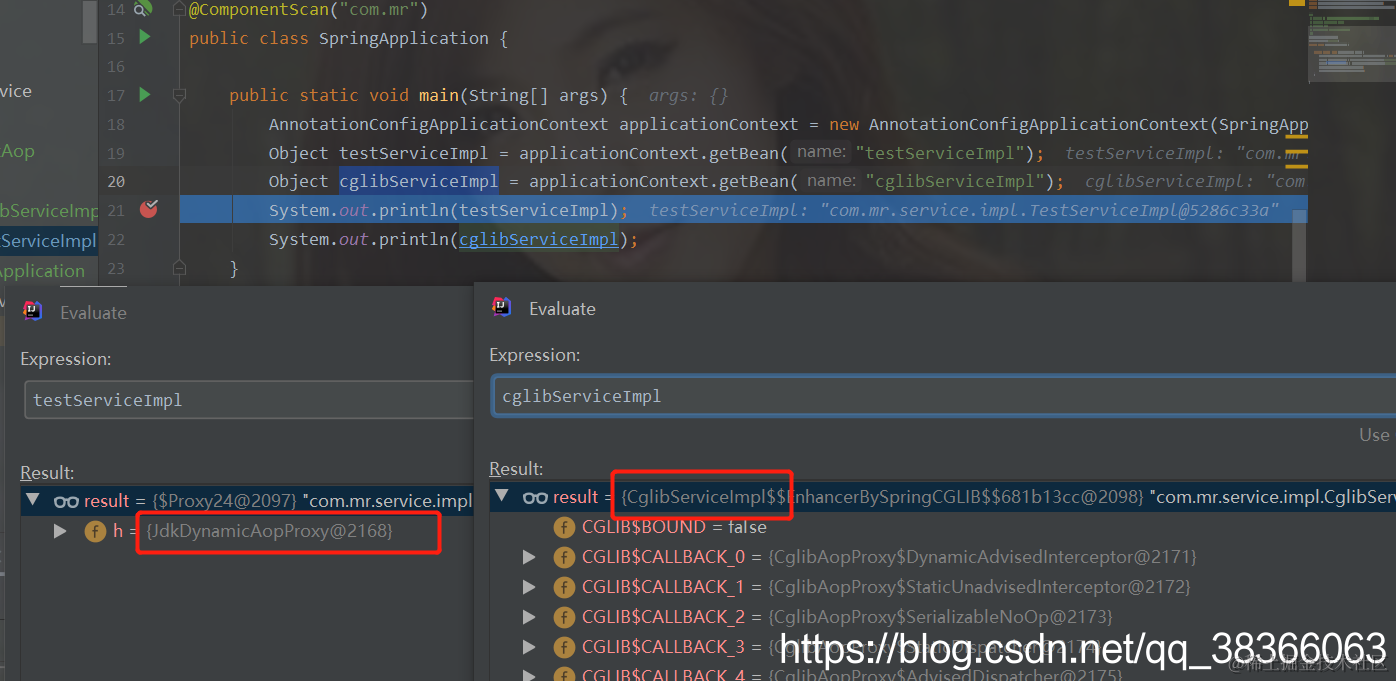Viewport: 1396px width, 681px height.
Task: Click the testServiceImpl argument on line 21
Action: pyautogui.click(x=534, y=210)
